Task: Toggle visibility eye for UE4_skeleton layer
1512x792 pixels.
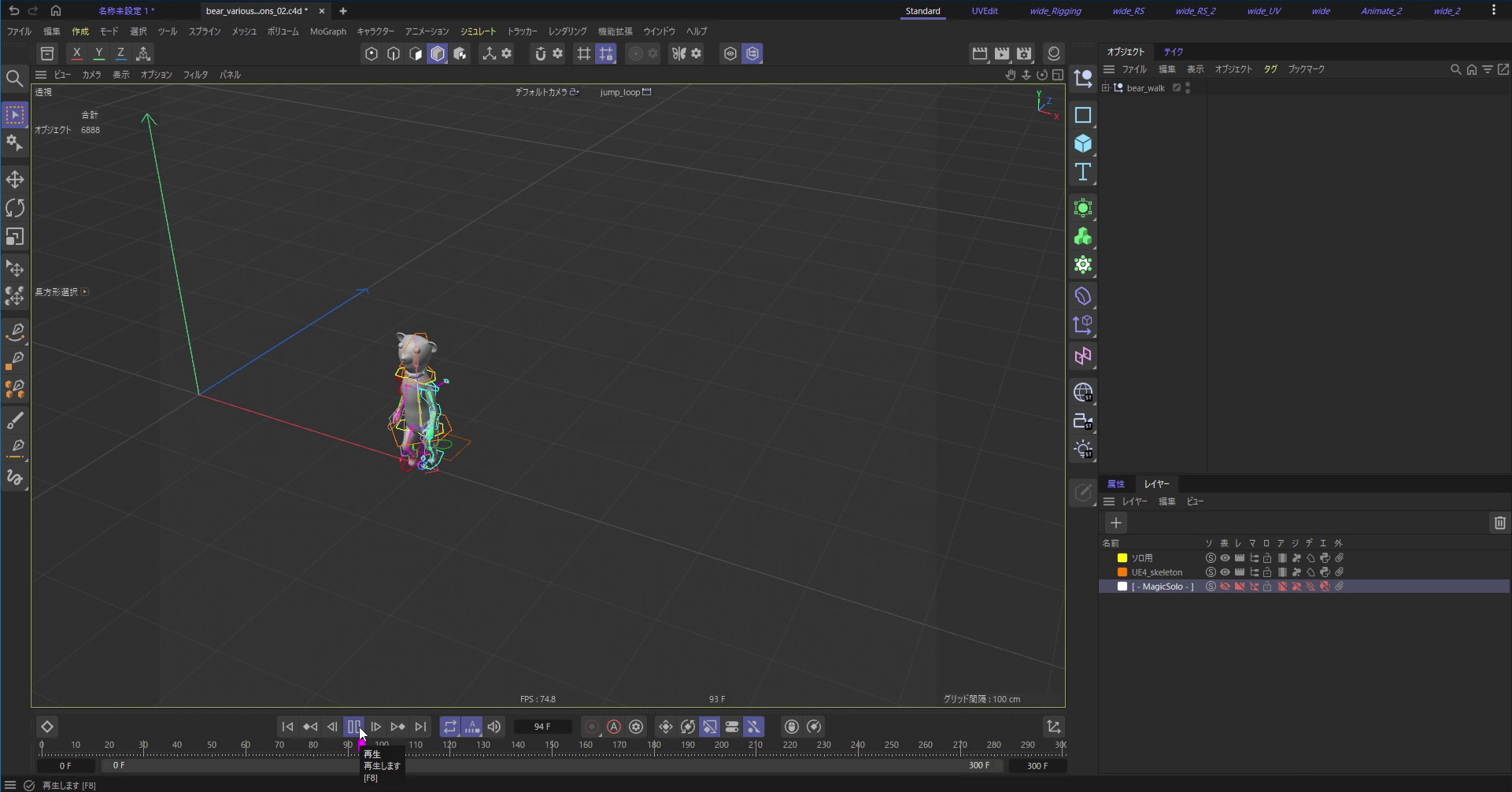Action: (1225, 572)
